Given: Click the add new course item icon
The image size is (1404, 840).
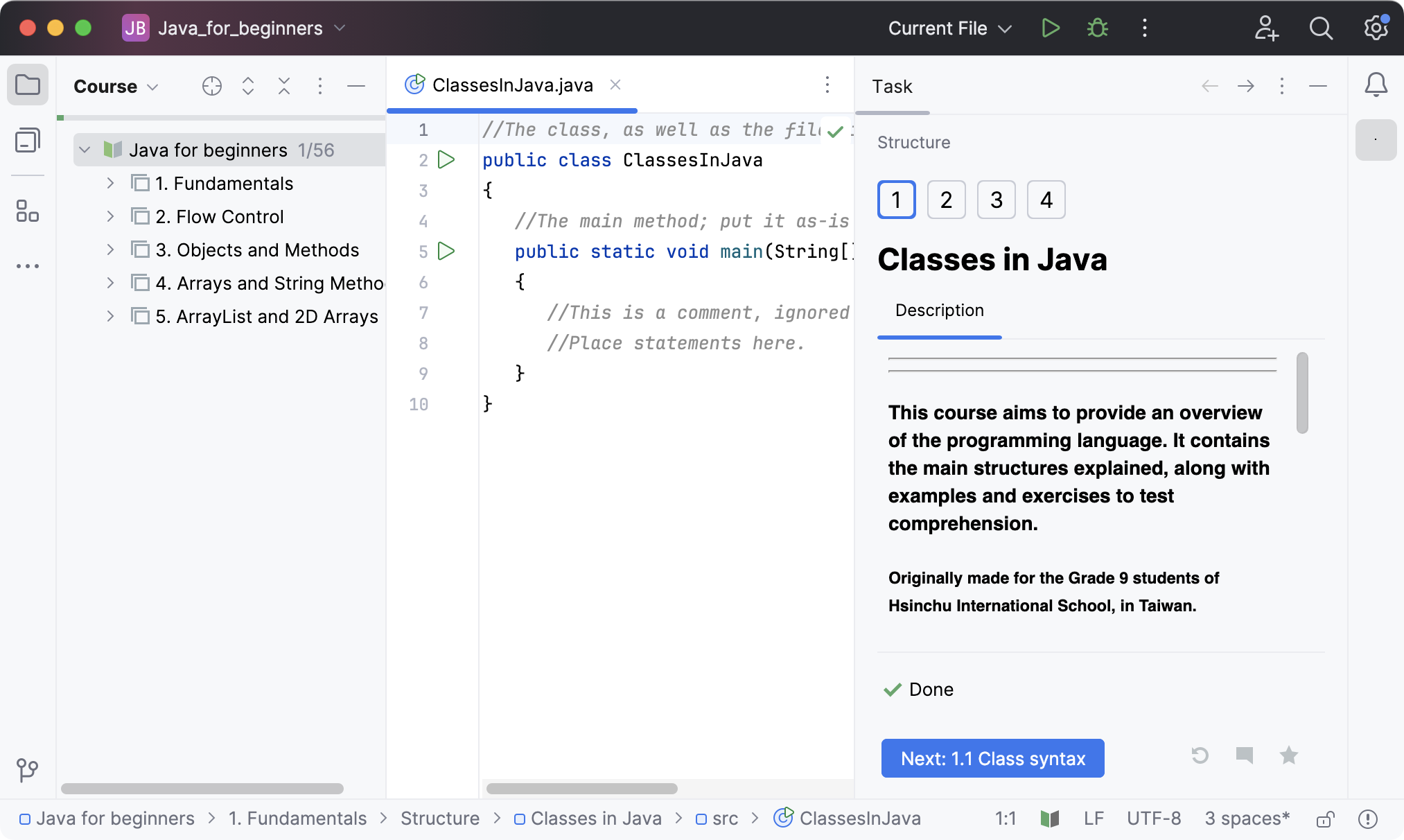Looking at the screenshot, I should (211, 85).
